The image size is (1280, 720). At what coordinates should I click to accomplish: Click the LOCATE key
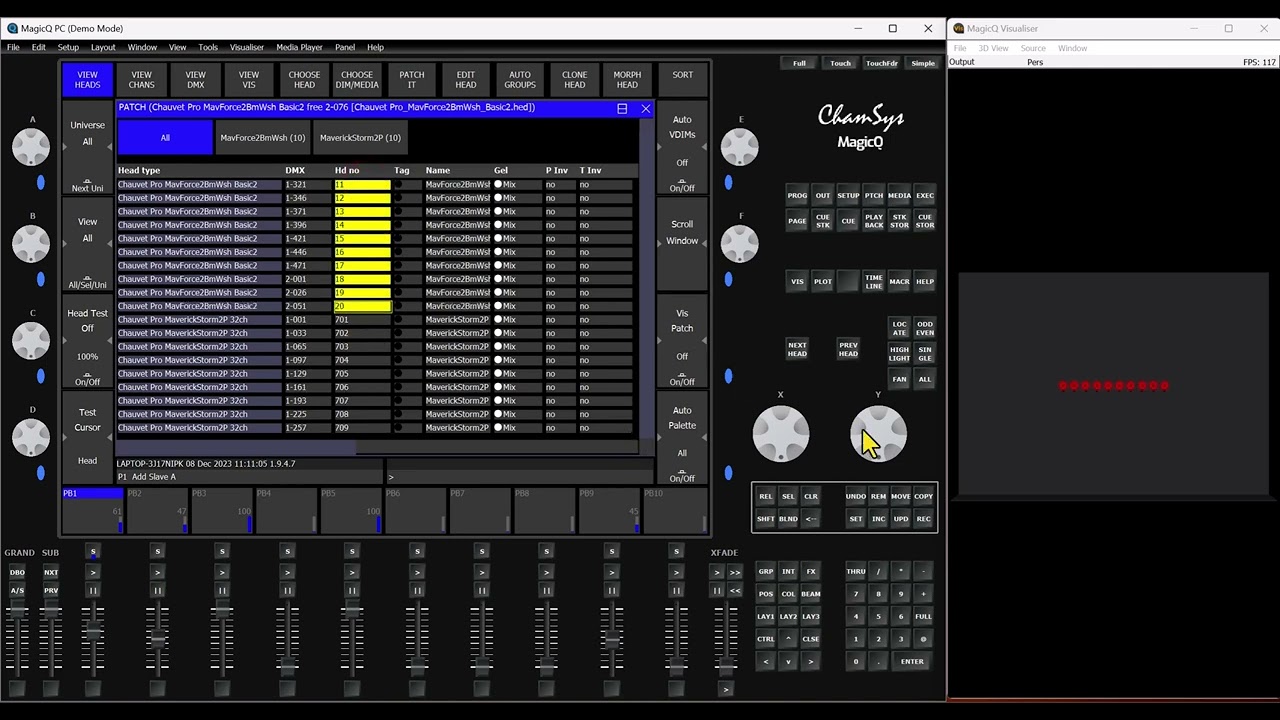tap(899, 328)
